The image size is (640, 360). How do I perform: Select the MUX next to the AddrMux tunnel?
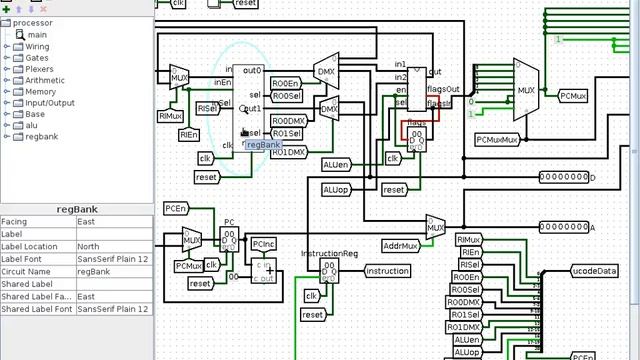pos(436,227)
